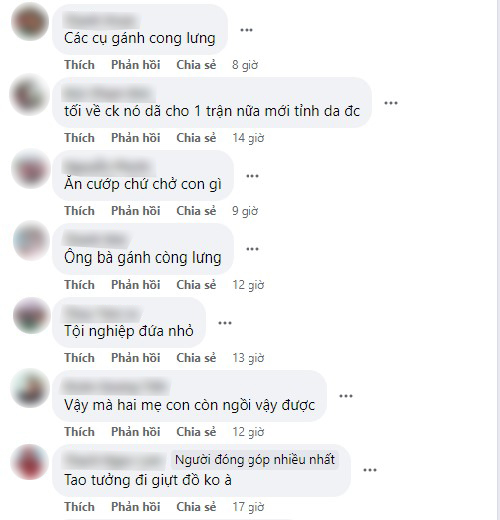Open three-dot menu beside "tối về ck nó dã" comment
The height and width of the screenshot is (520, 500).
pos(391,103)
